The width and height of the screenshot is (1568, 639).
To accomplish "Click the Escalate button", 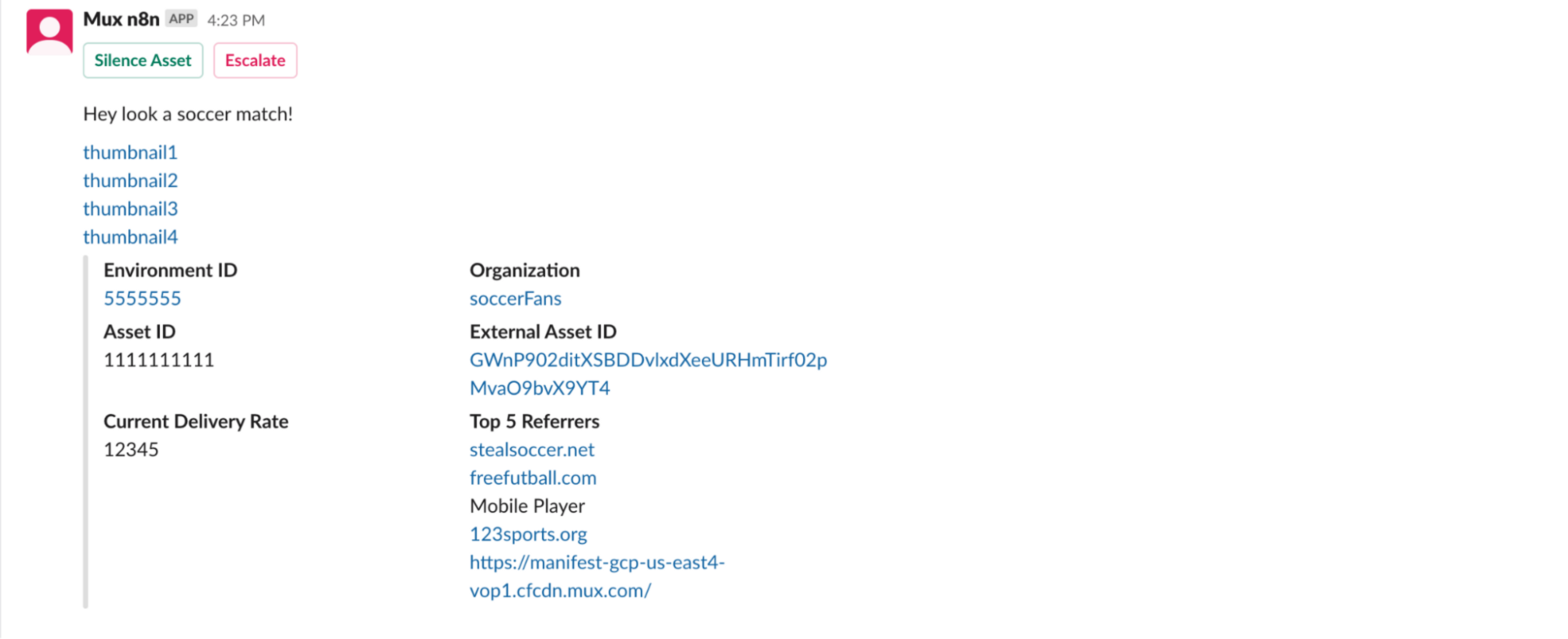I will pos(255,60).
